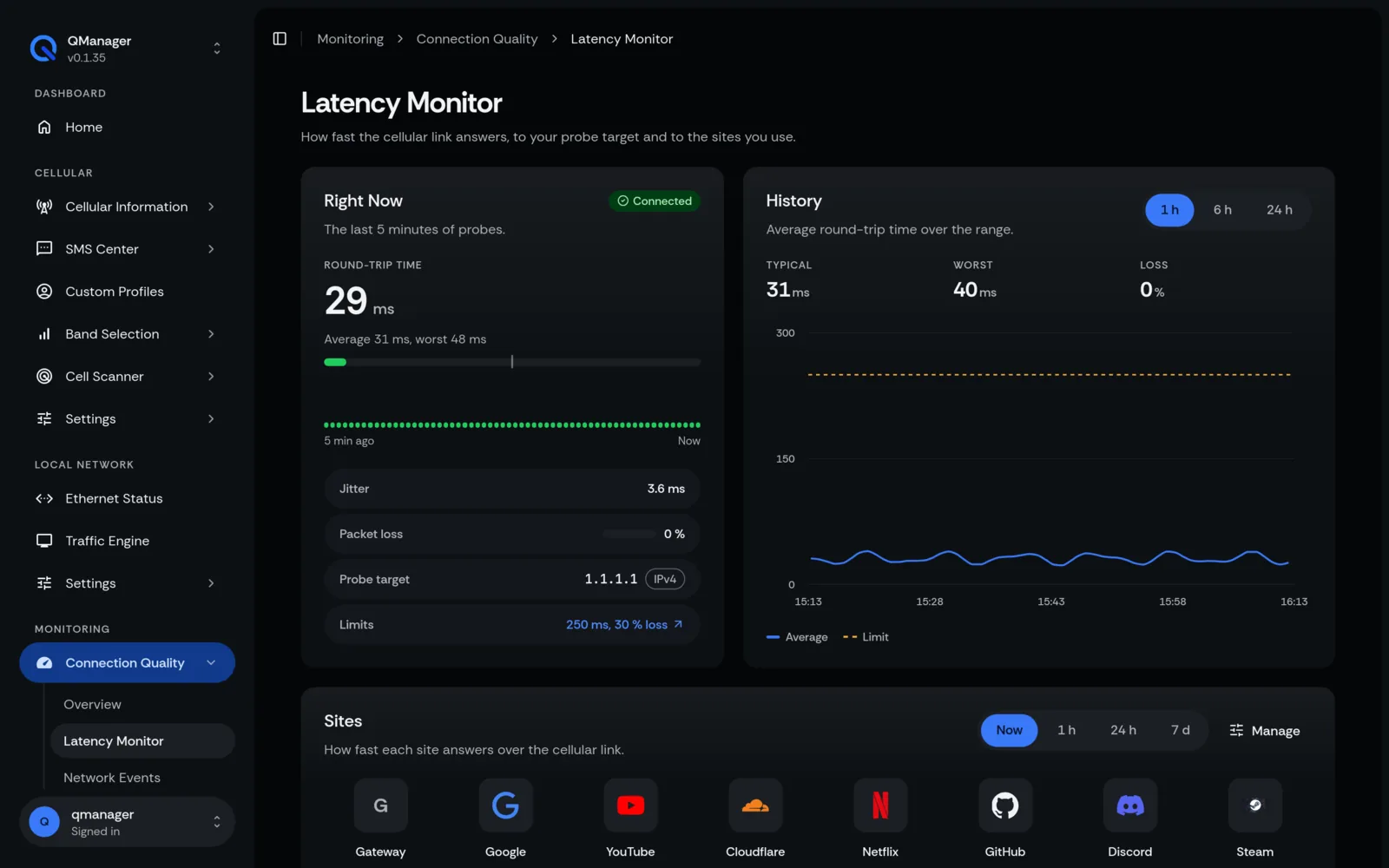Expand the Cellular Information submenu
Viewport: 1389px width, 868px height.
point(211,207)
